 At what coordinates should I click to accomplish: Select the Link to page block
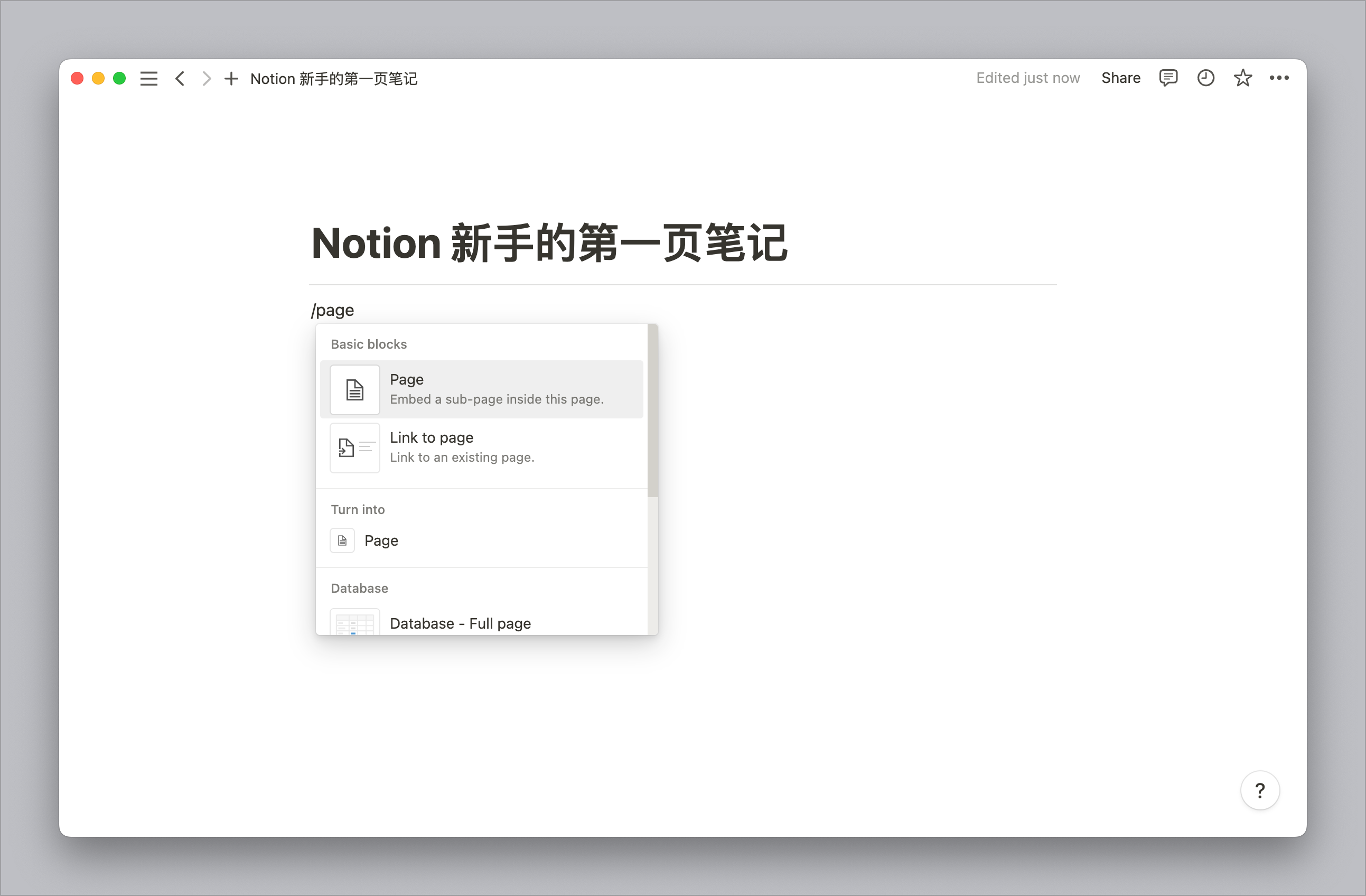[x=482, y=447]
